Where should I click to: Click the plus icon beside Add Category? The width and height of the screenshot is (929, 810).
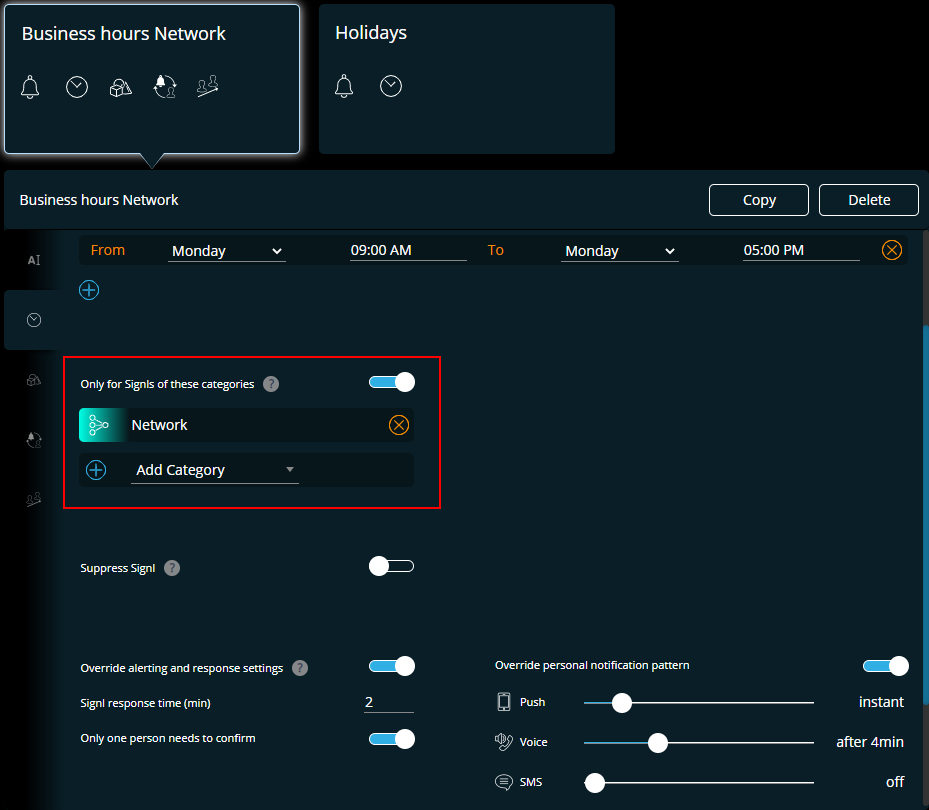click(96, 470)
